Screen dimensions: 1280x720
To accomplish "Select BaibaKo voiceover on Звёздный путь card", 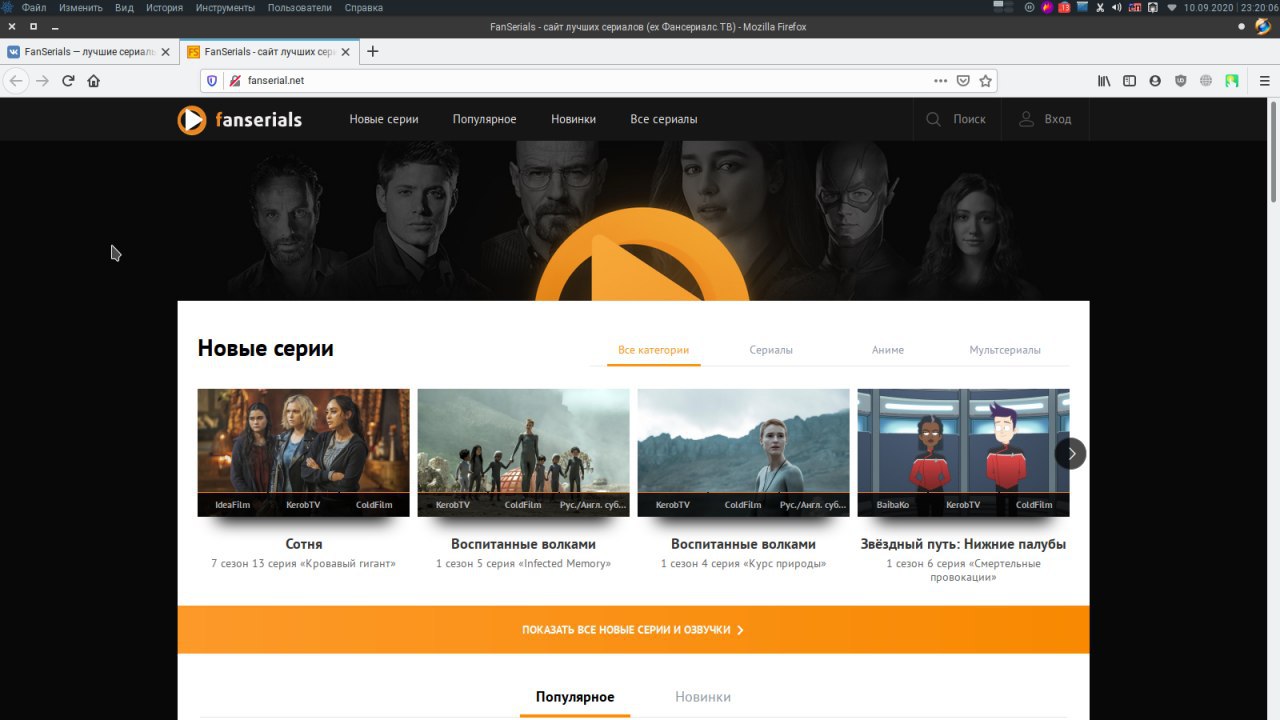I will (893, 505).
